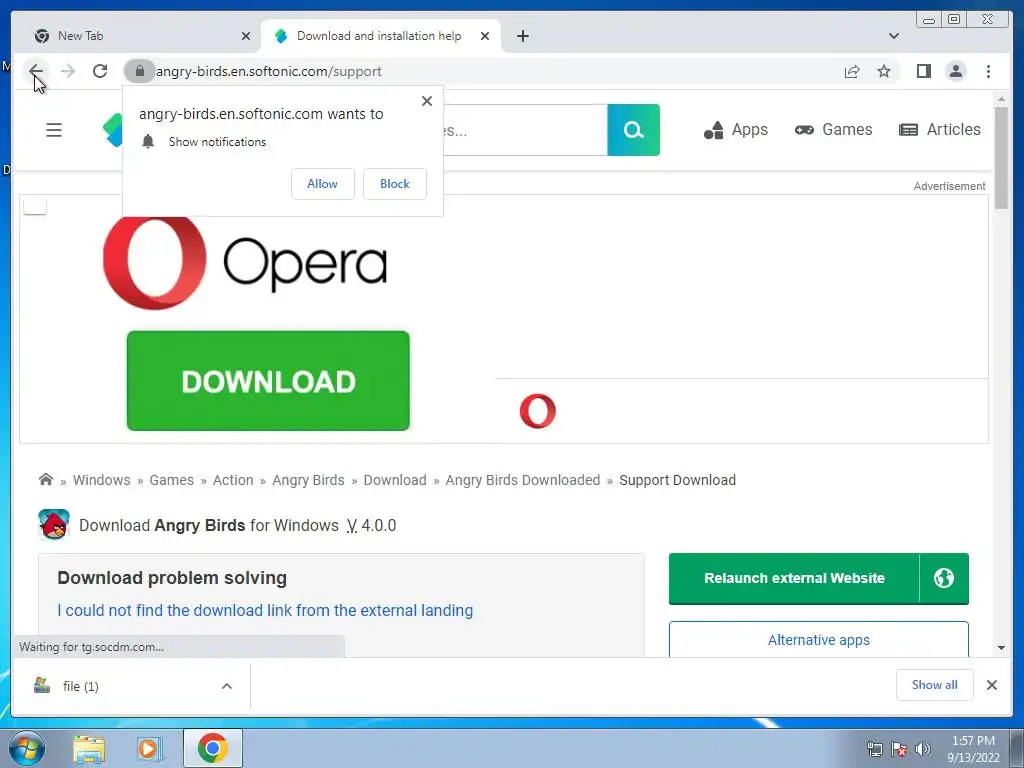
Task: Open Articles section
Action: point(940,130)
